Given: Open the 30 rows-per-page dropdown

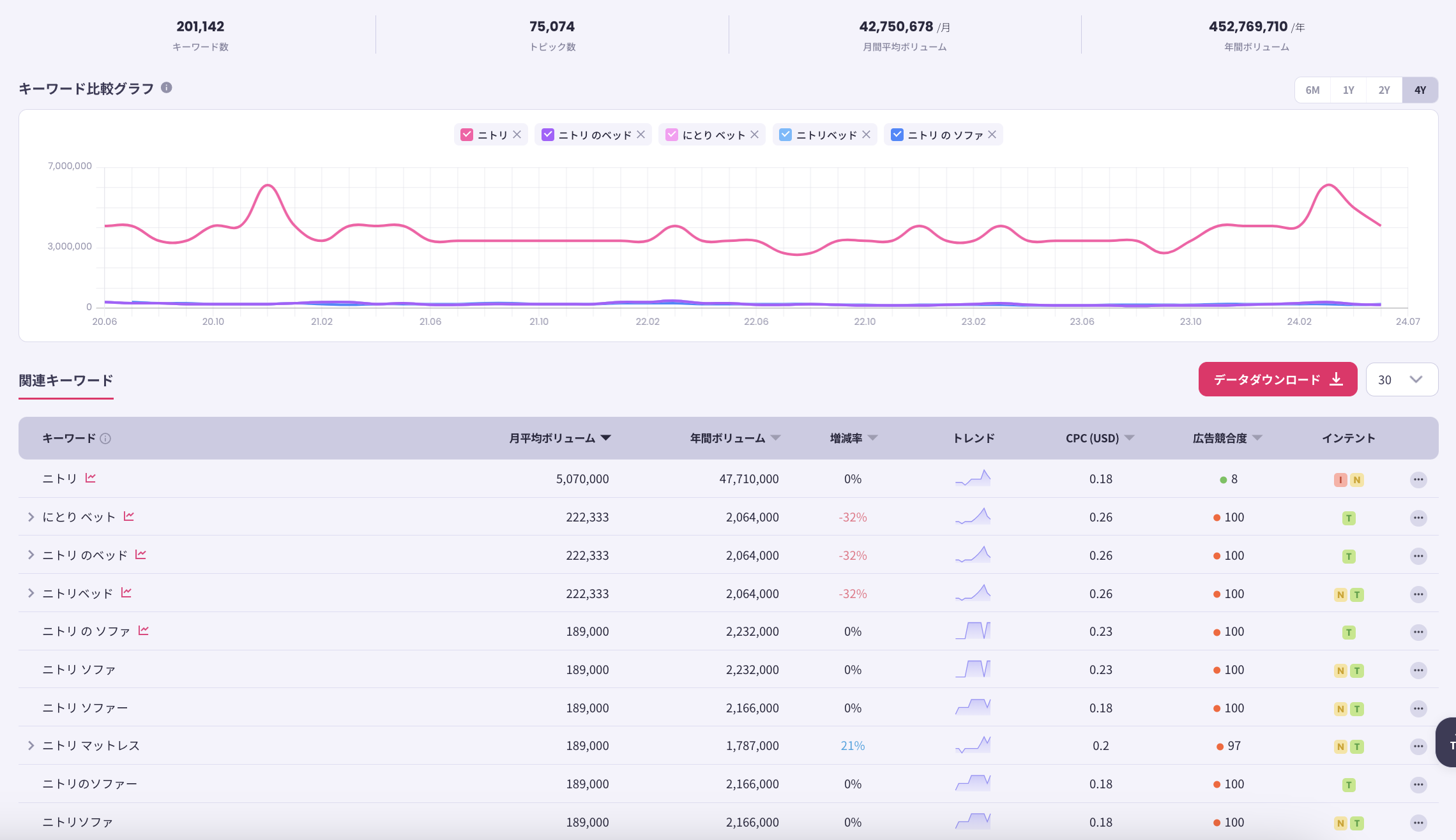Looking at the screenshot, I should pyautogui.click(x=1402, y=380).
